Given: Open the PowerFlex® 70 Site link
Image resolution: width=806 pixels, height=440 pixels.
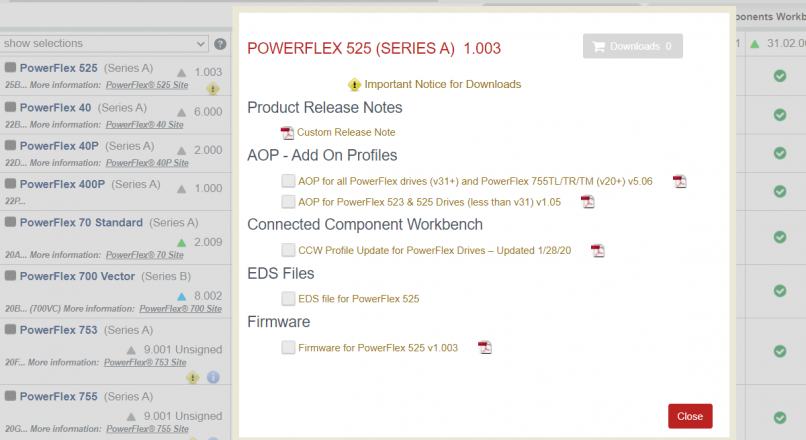Looking at the screenshot, I should 144,255.
